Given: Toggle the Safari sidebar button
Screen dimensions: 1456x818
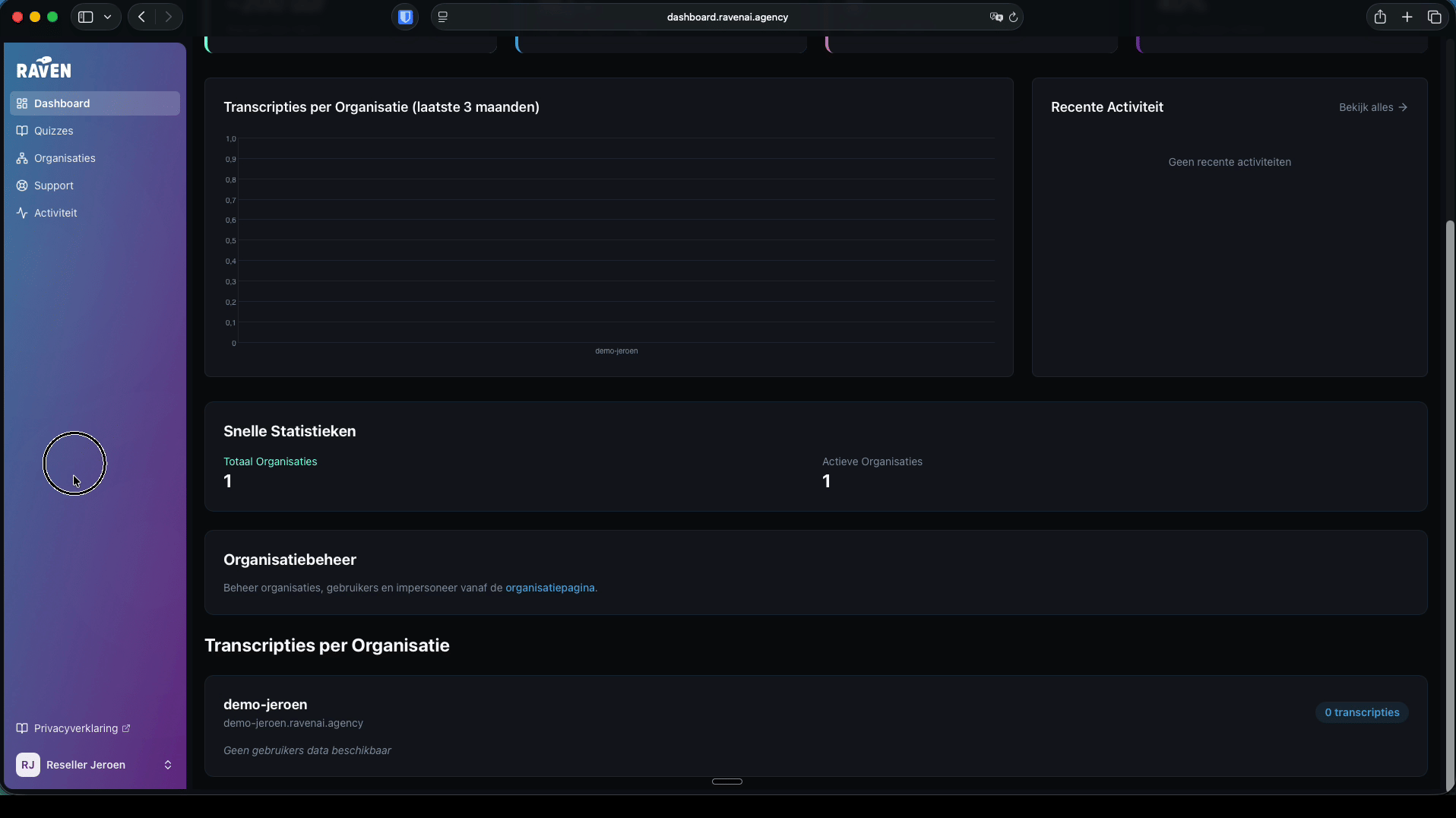Looking at the screenshot, I should 86,17.
